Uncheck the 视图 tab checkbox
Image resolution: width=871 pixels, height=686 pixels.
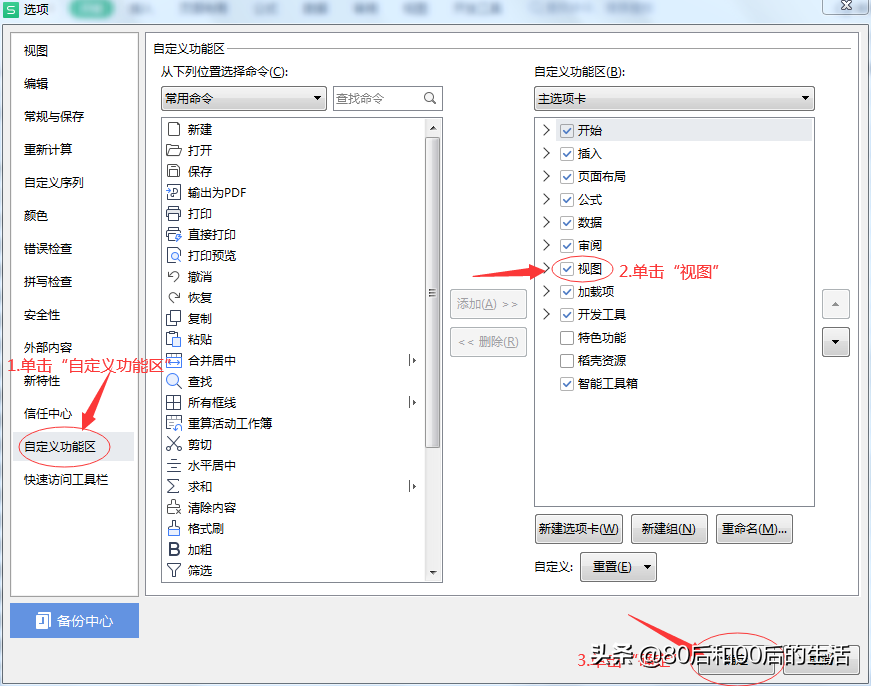coord(567,269)
